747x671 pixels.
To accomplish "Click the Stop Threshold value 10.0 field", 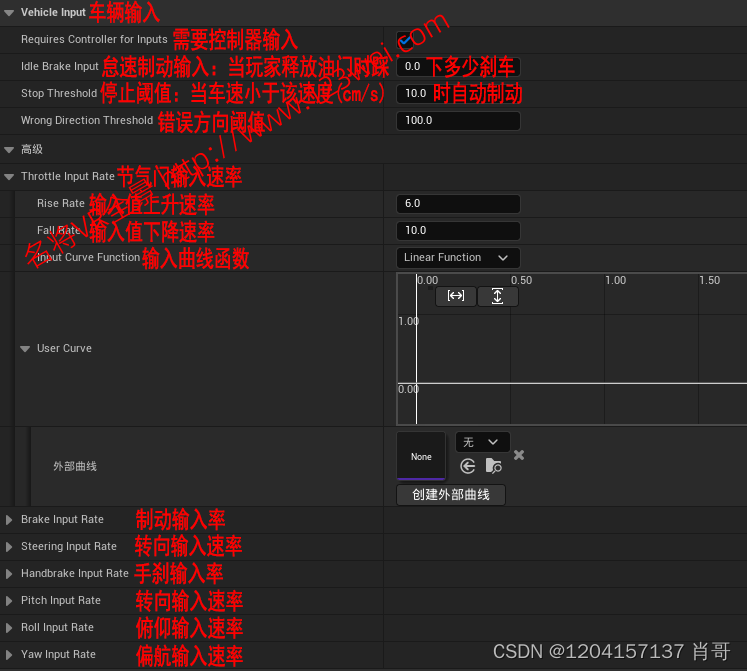I will [458, 94].
